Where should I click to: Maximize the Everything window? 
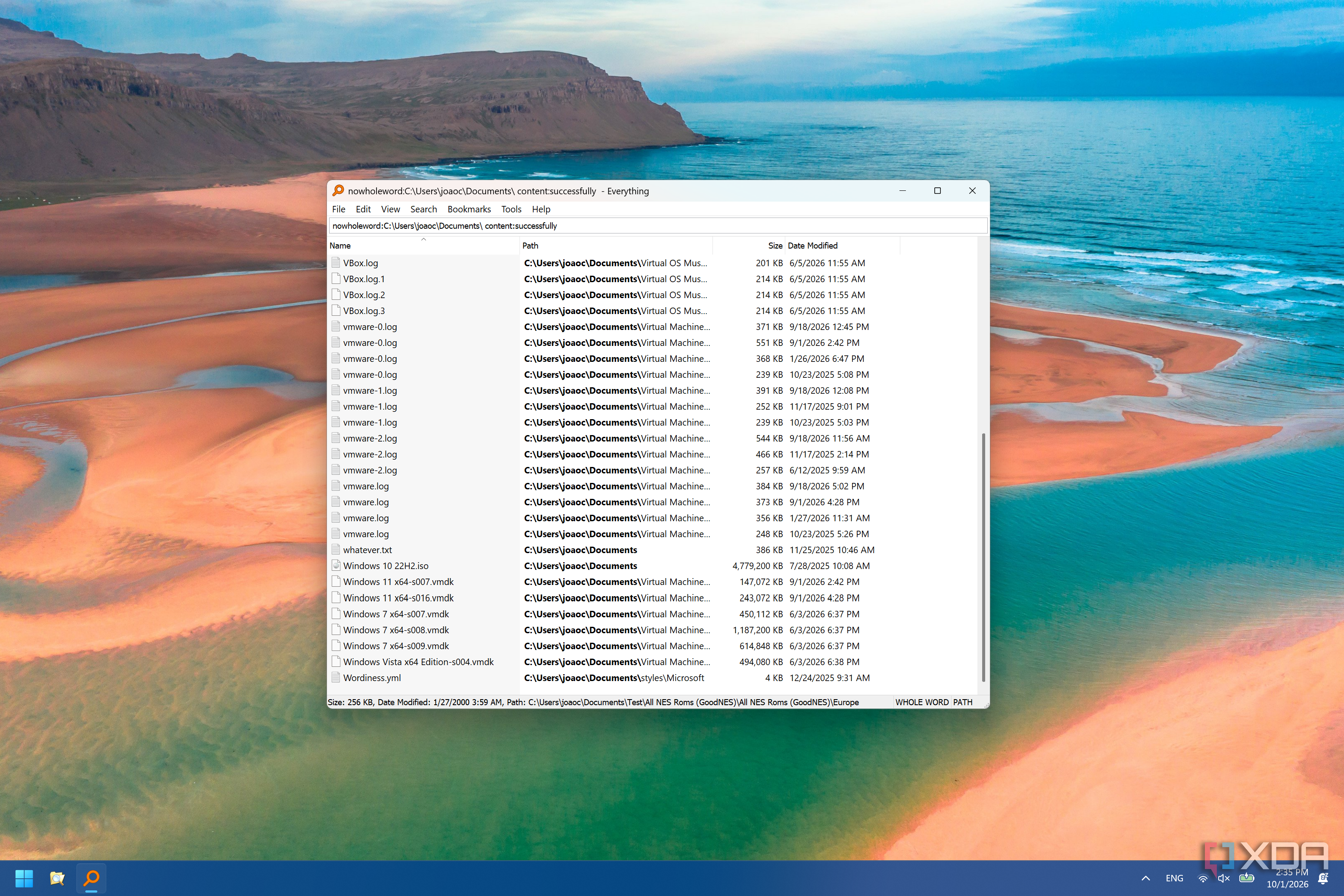937,191
